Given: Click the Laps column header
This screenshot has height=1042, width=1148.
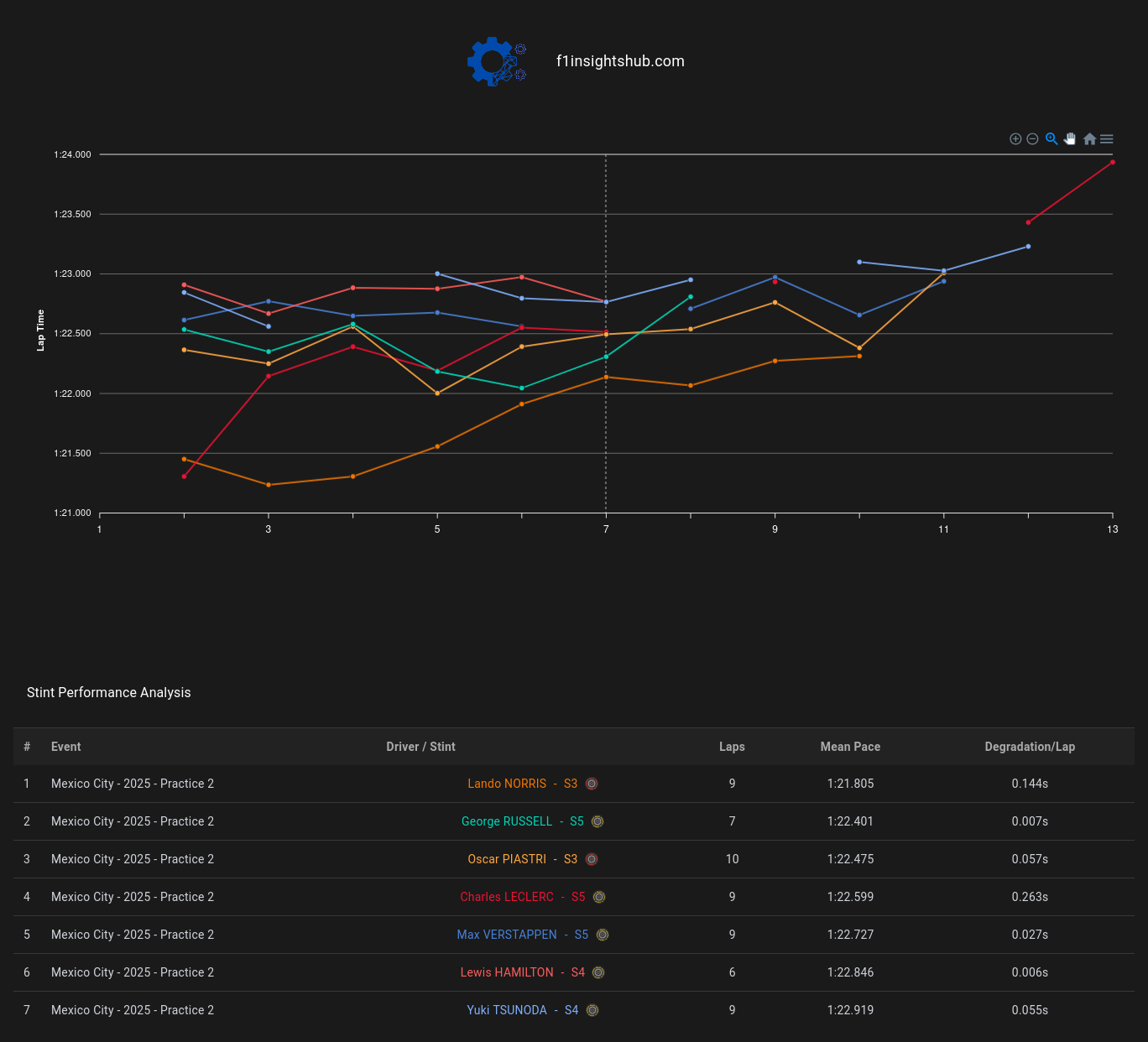Looking at the screenshot, I should point(732,747).
